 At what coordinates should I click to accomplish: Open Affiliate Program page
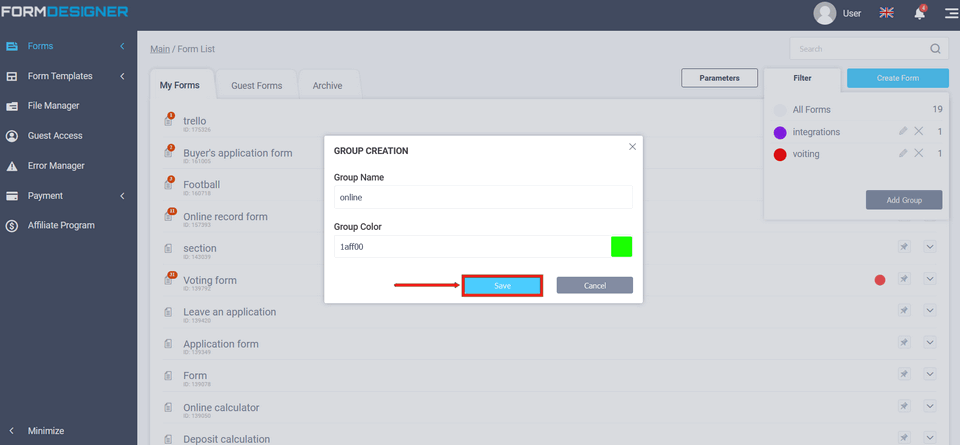coord(61,225)
